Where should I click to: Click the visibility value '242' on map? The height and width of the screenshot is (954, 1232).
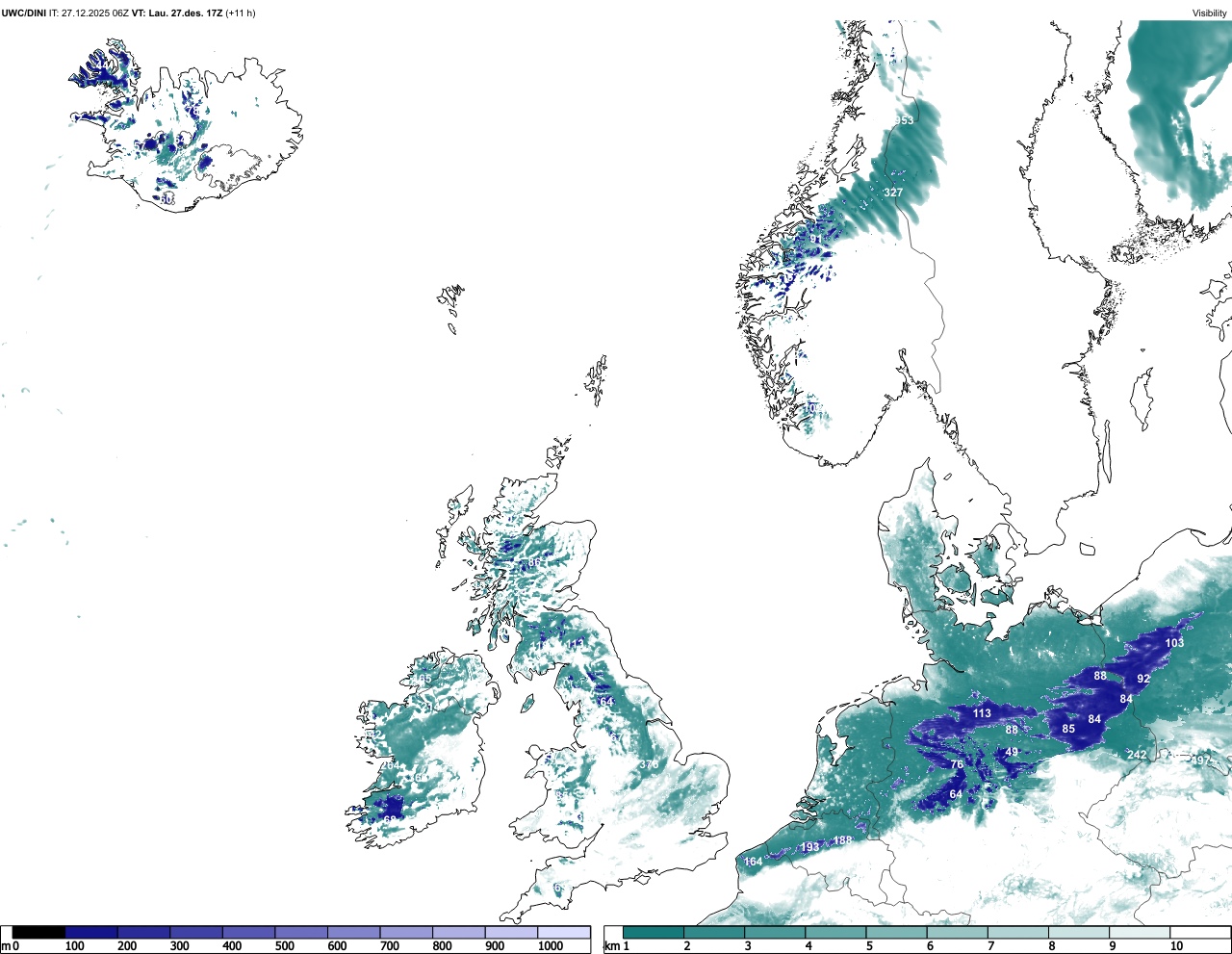[1138, 755]
